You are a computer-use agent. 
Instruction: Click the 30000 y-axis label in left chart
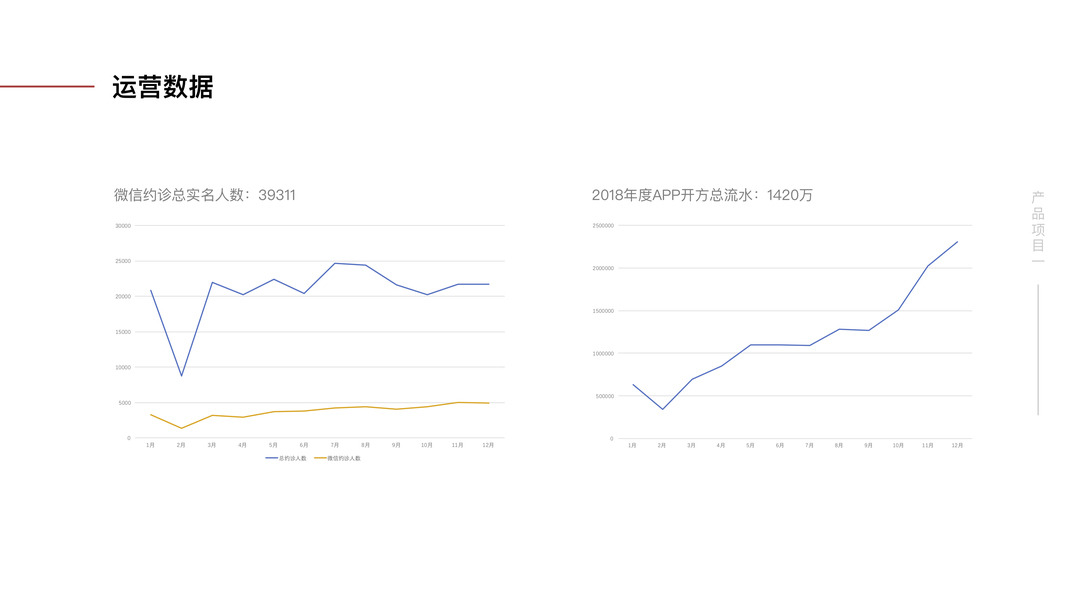click(123, 226)
